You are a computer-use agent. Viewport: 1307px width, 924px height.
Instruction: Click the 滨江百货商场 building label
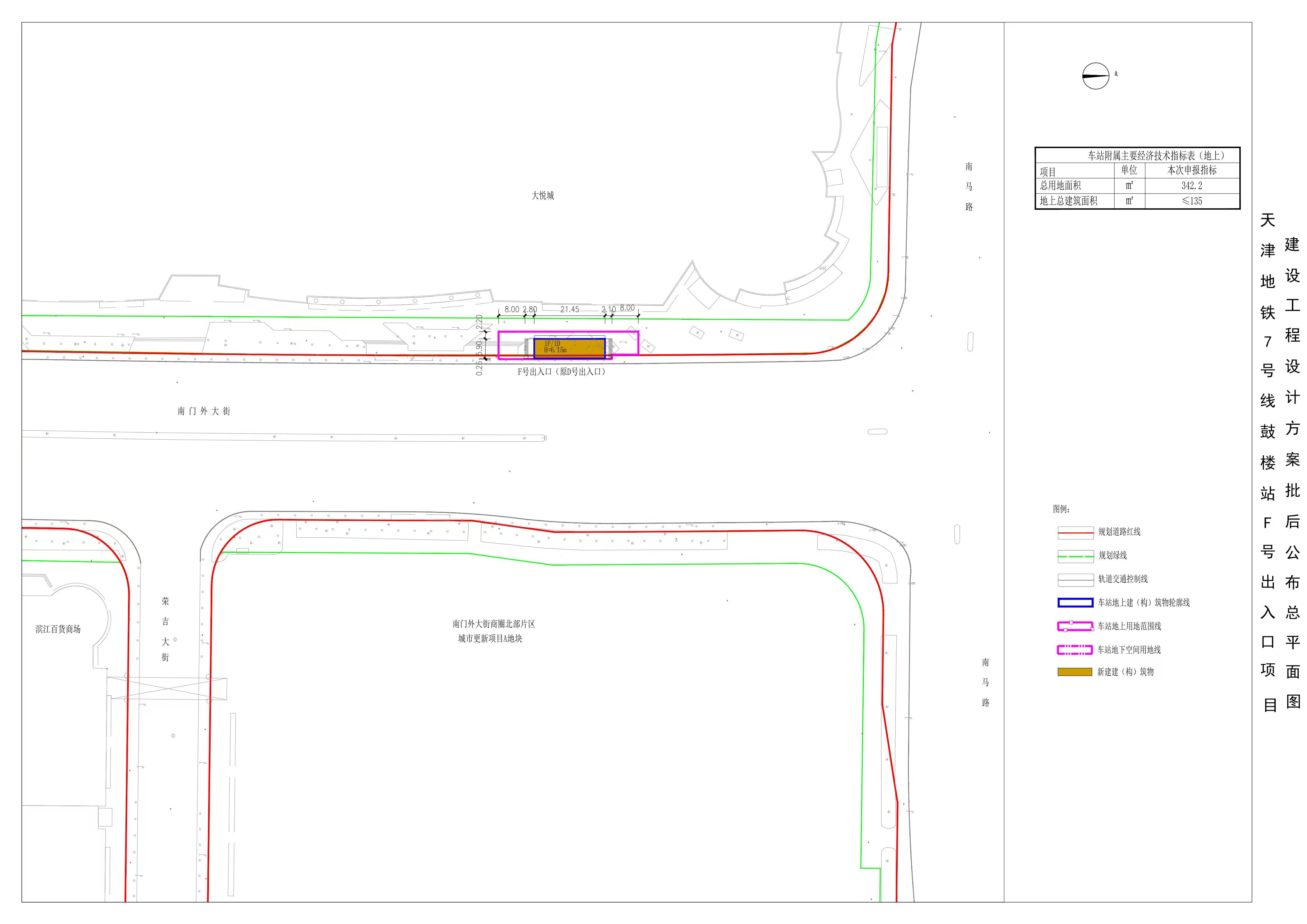point(58,629)
